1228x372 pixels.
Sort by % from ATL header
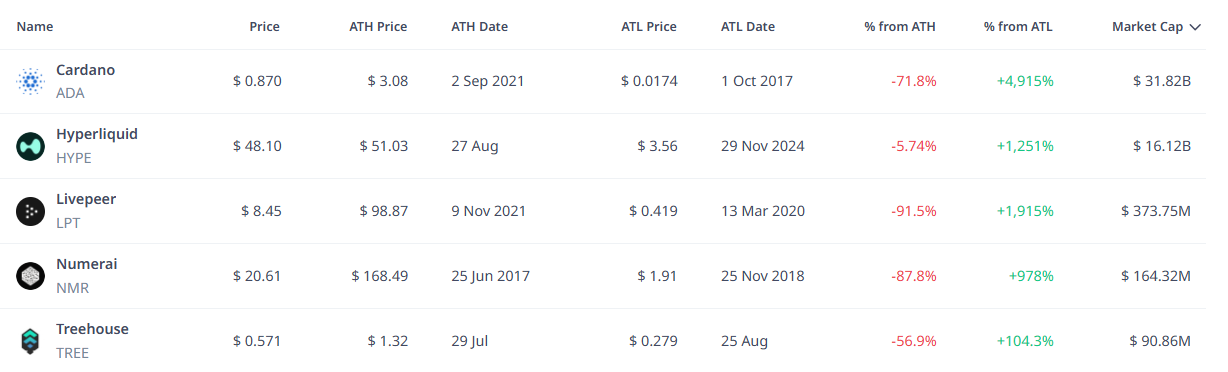1018,27
